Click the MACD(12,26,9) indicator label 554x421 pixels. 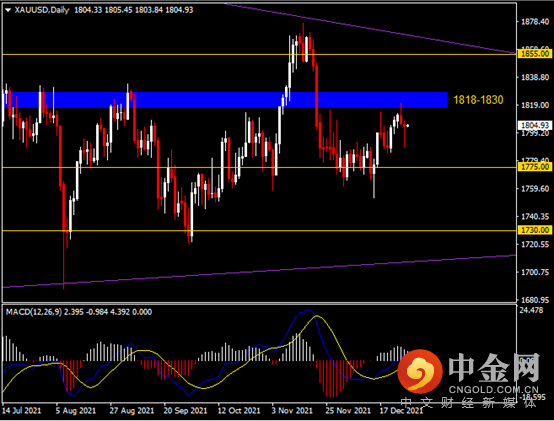pos(34,312)
